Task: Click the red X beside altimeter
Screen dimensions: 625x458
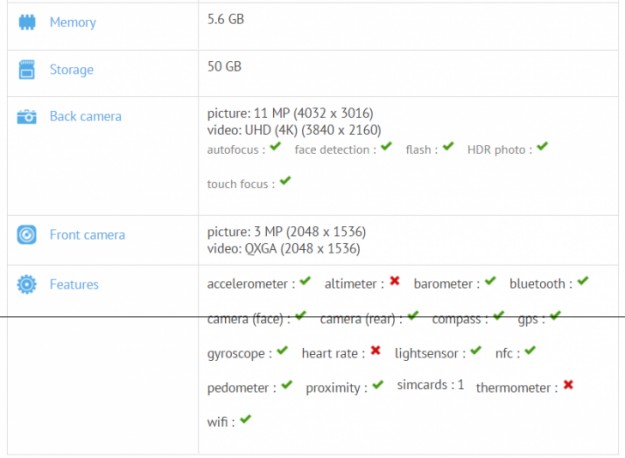Action: (395, 283)
